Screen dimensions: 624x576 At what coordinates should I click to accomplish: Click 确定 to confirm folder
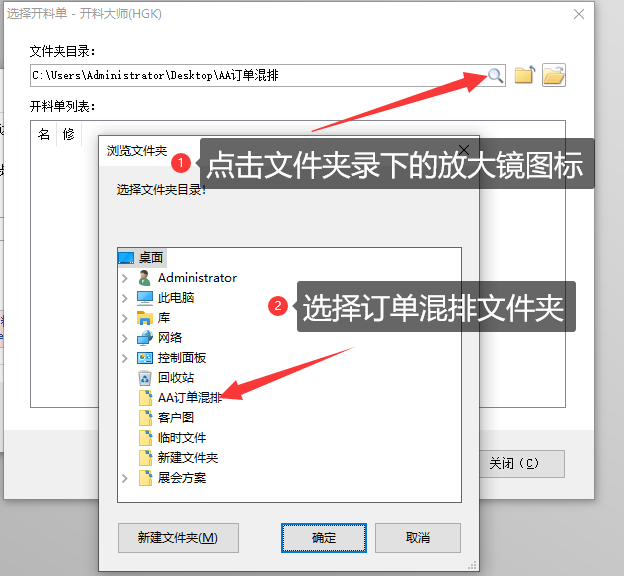coord(324,538)
